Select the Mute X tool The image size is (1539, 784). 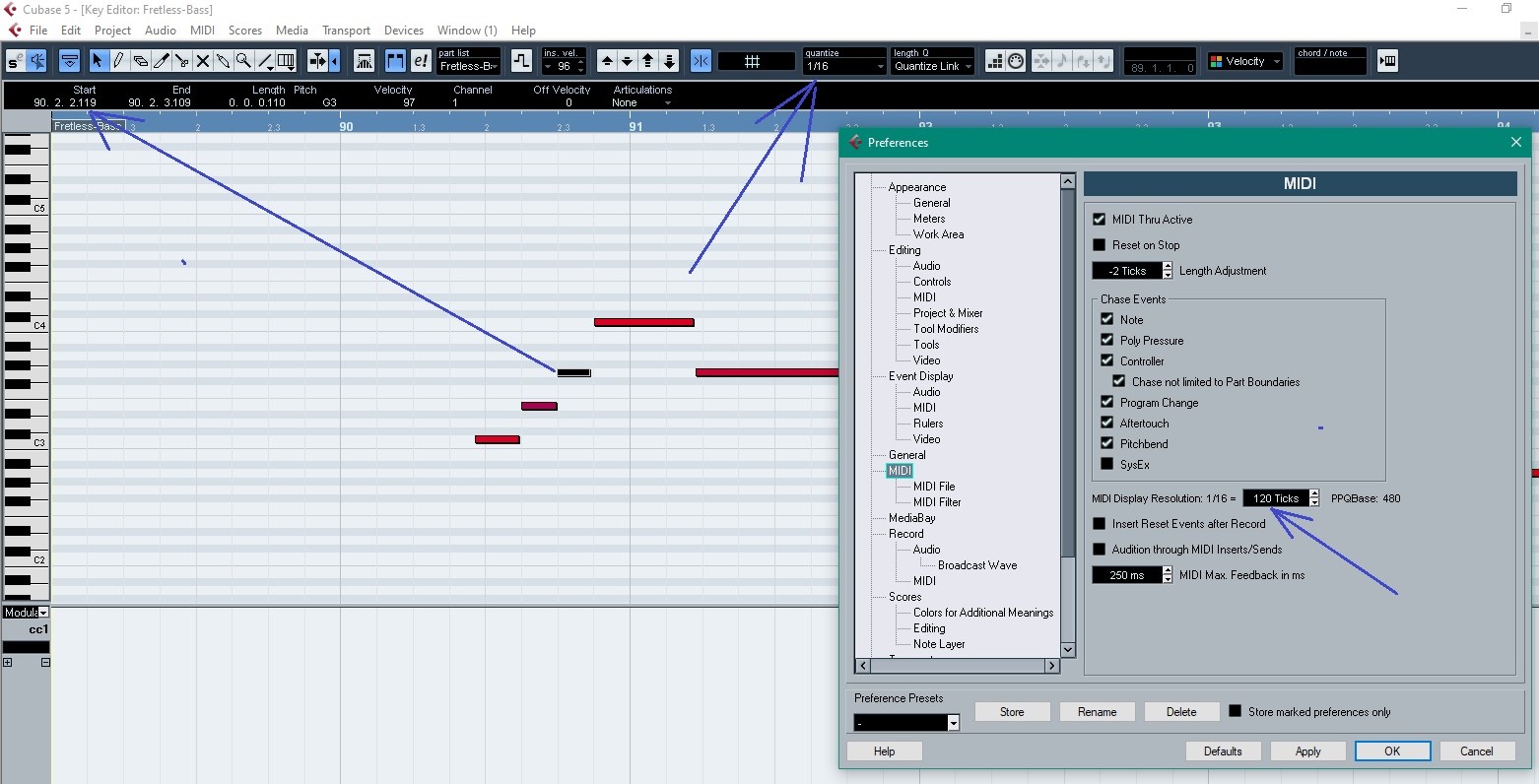[x=203, y=61]
